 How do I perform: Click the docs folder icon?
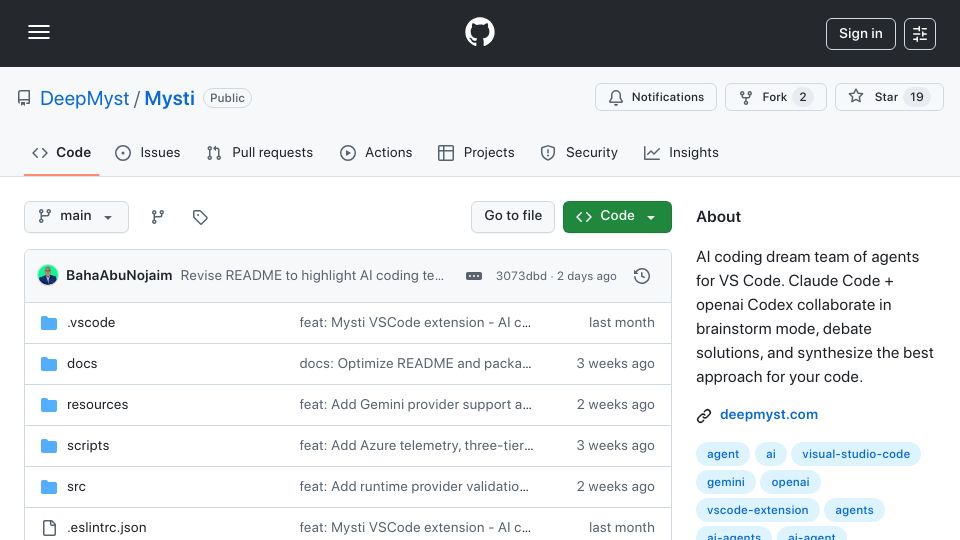click(49, 364)
